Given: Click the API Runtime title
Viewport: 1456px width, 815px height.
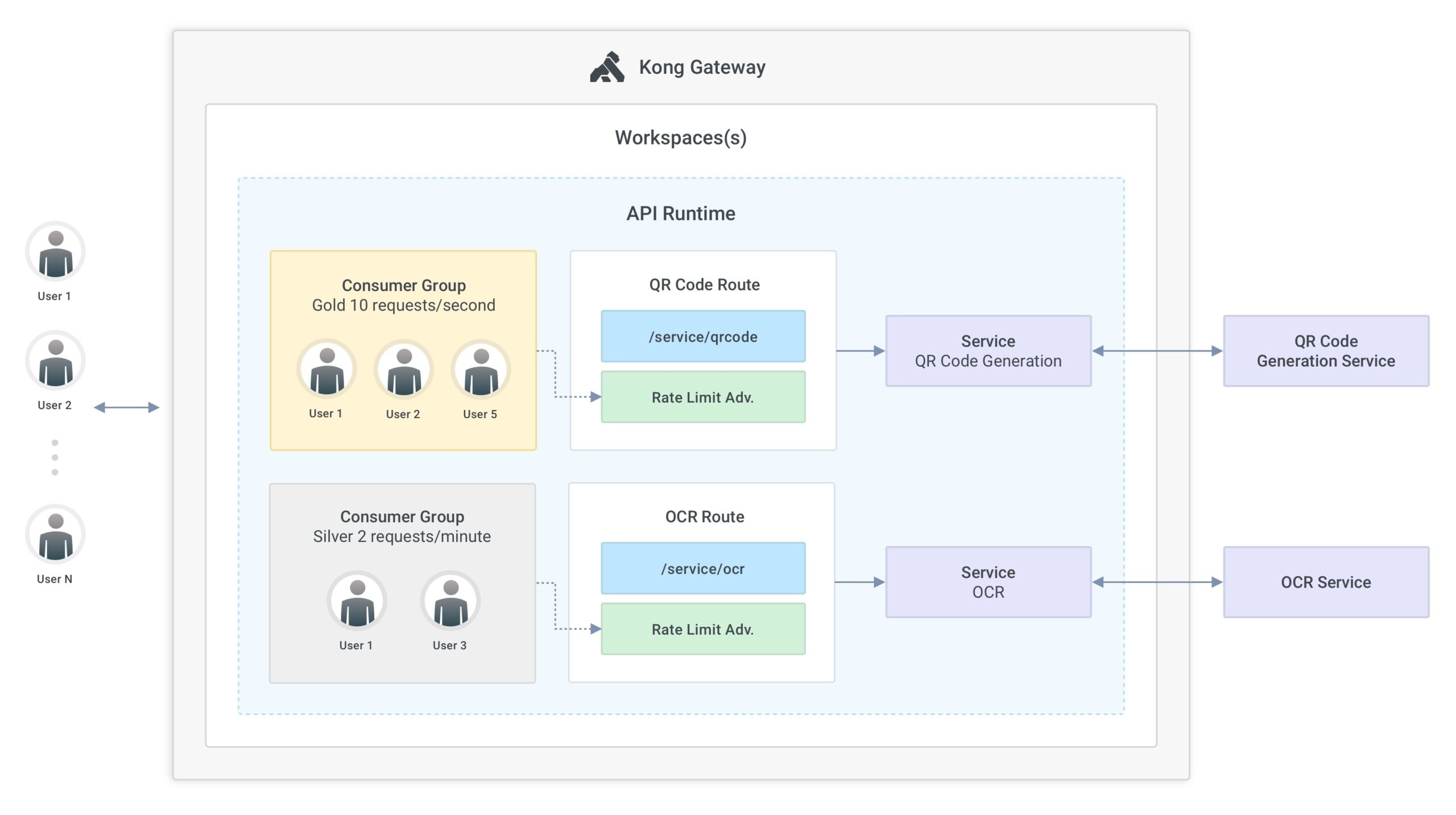Looking at the screenshot, I should 681,213.
